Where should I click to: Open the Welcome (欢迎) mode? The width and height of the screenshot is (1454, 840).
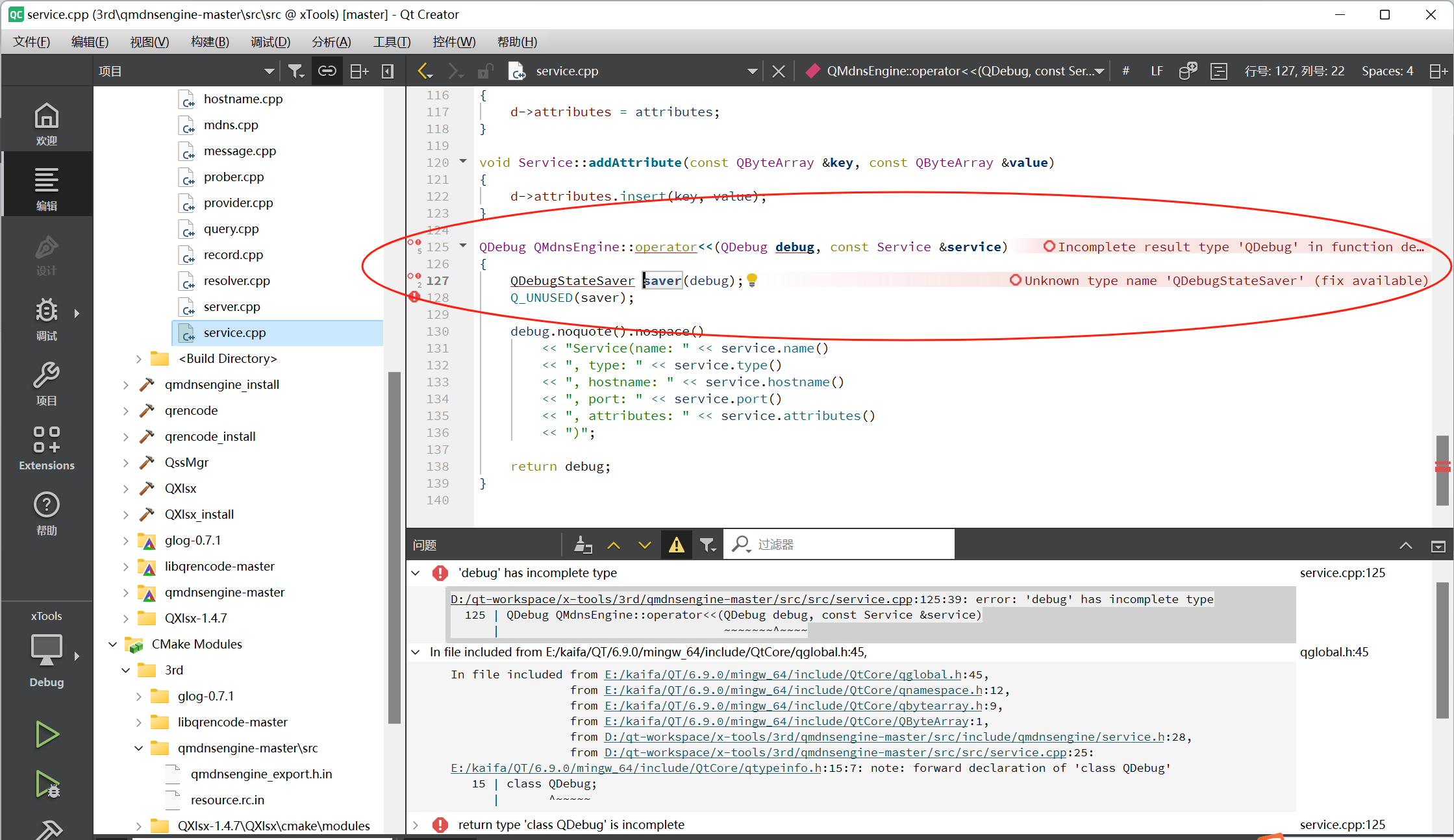[46, 123]
